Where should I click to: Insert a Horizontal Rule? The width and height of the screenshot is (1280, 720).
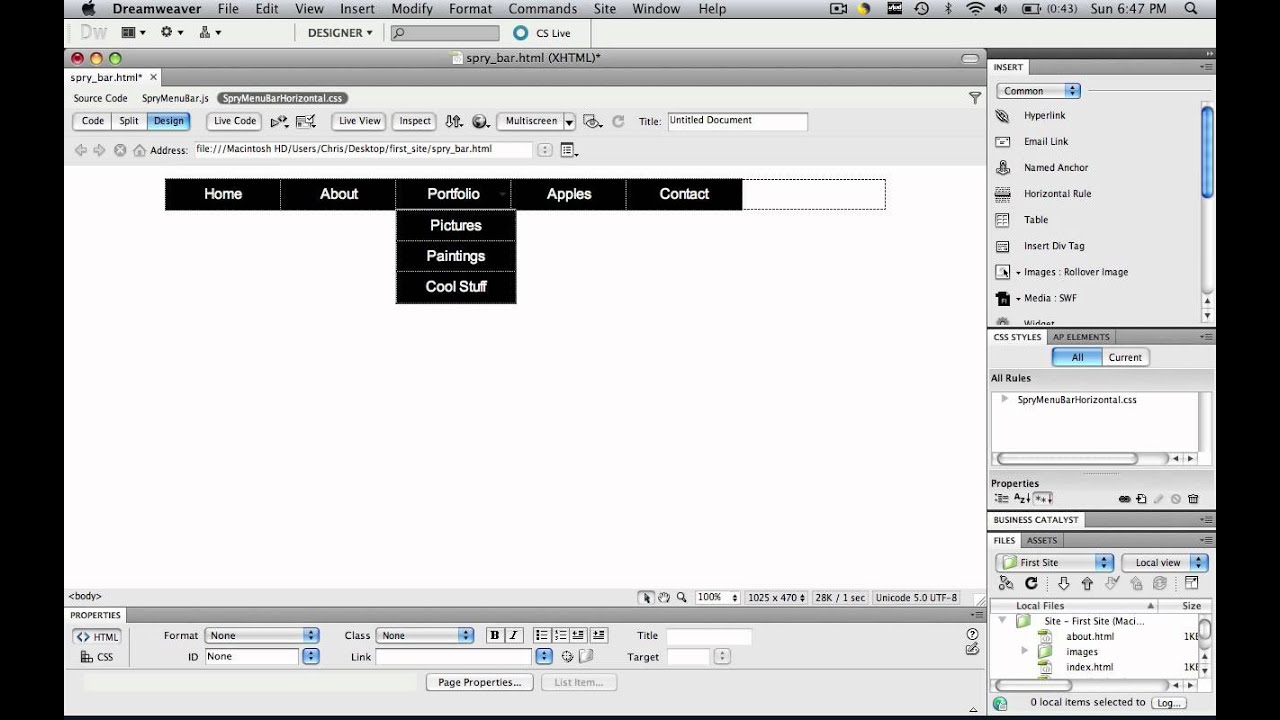point(1003,194)
